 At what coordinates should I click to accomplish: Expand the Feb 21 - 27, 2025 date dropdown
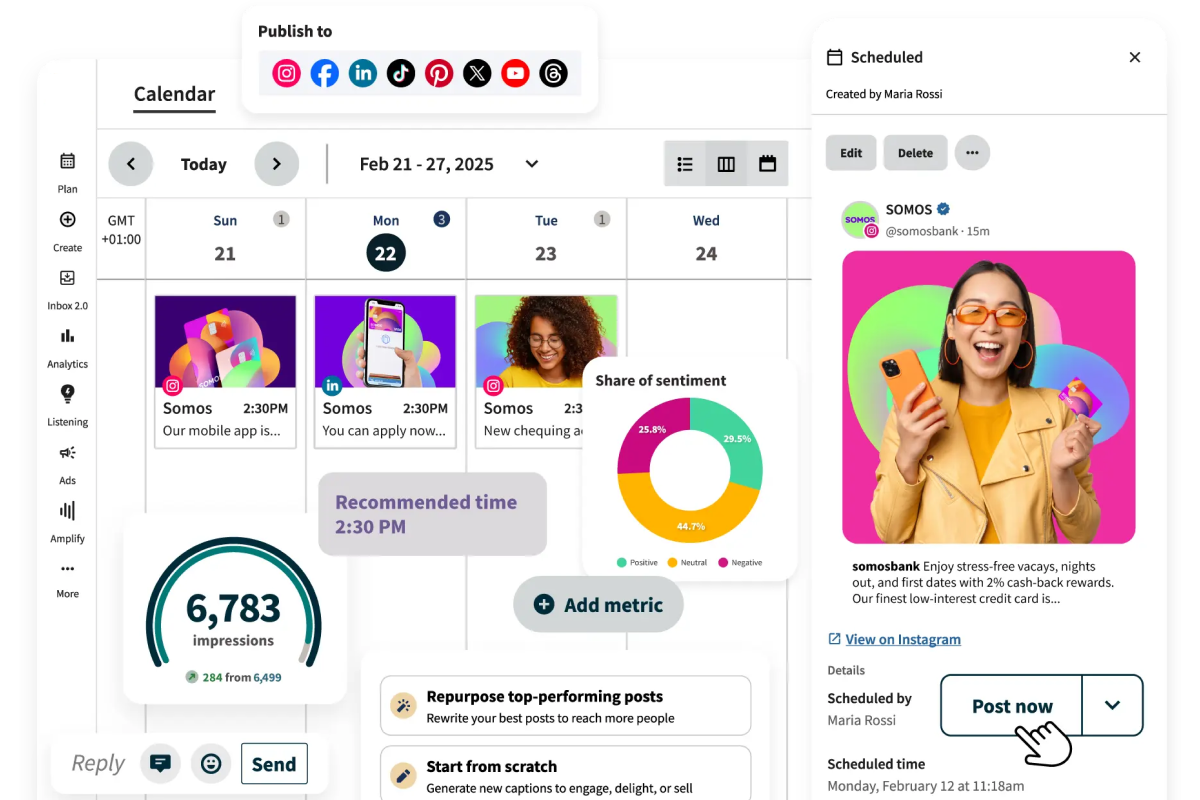click(532, 164)
